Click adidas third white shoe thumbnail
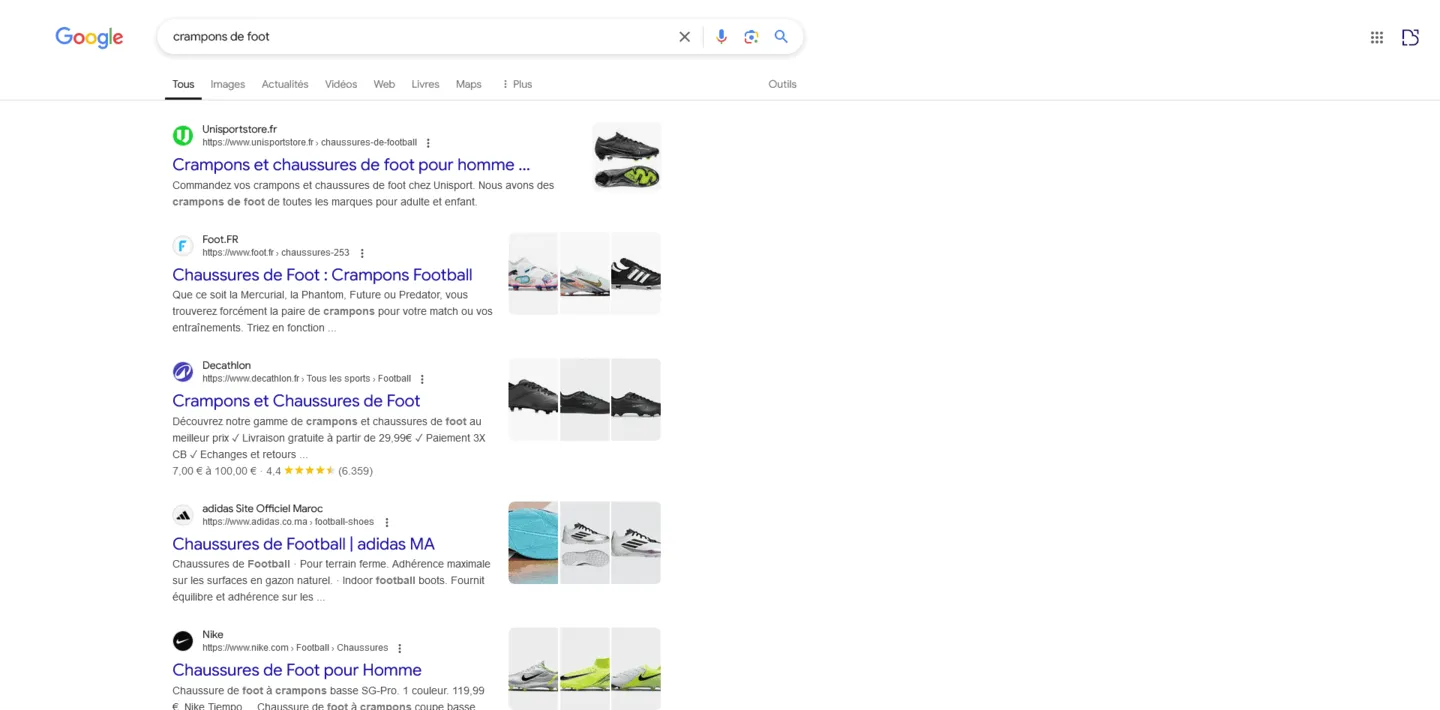Image resolution: width=1440 pixels, height=710 pixels. pyautogui.click(x=636, y=543)
